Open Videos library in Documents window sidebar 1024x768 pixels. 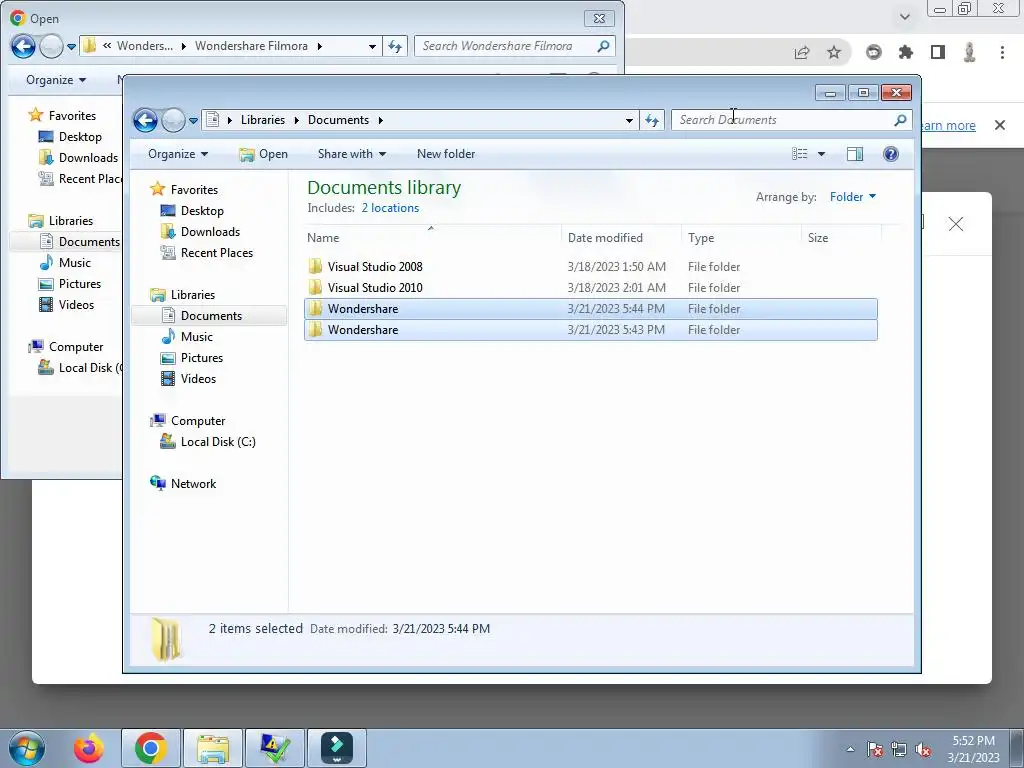(198, 379)
